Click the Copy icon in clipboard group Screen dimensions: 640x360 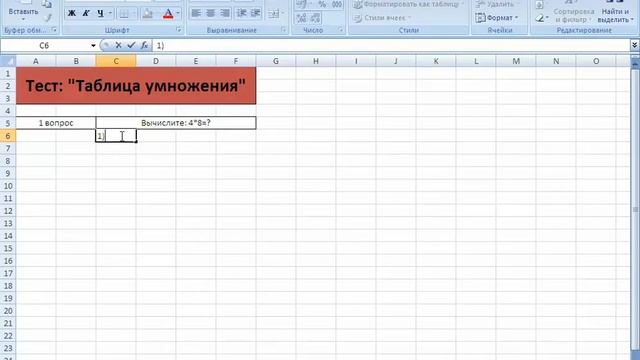[47, 4]
